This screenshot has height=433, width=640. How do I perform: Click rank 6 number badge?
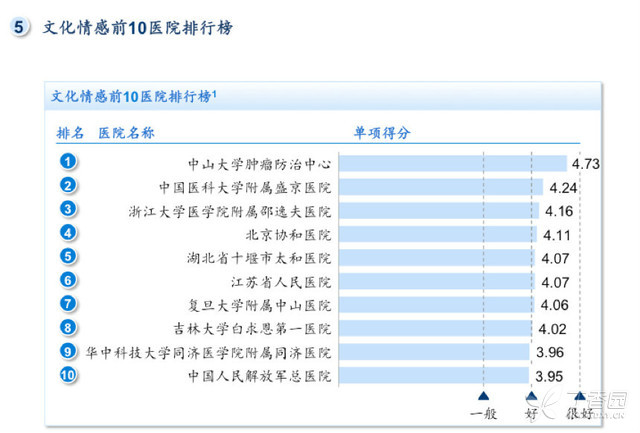coord(68,280)
